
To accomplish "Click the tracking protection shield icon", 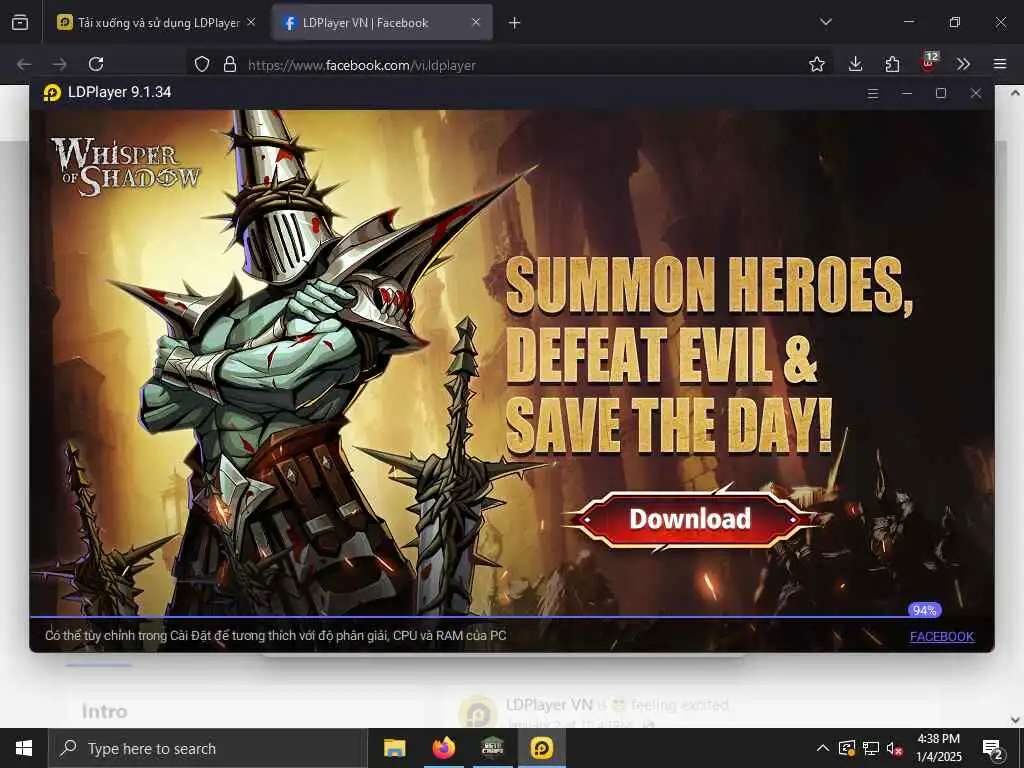I will (202, 64).
